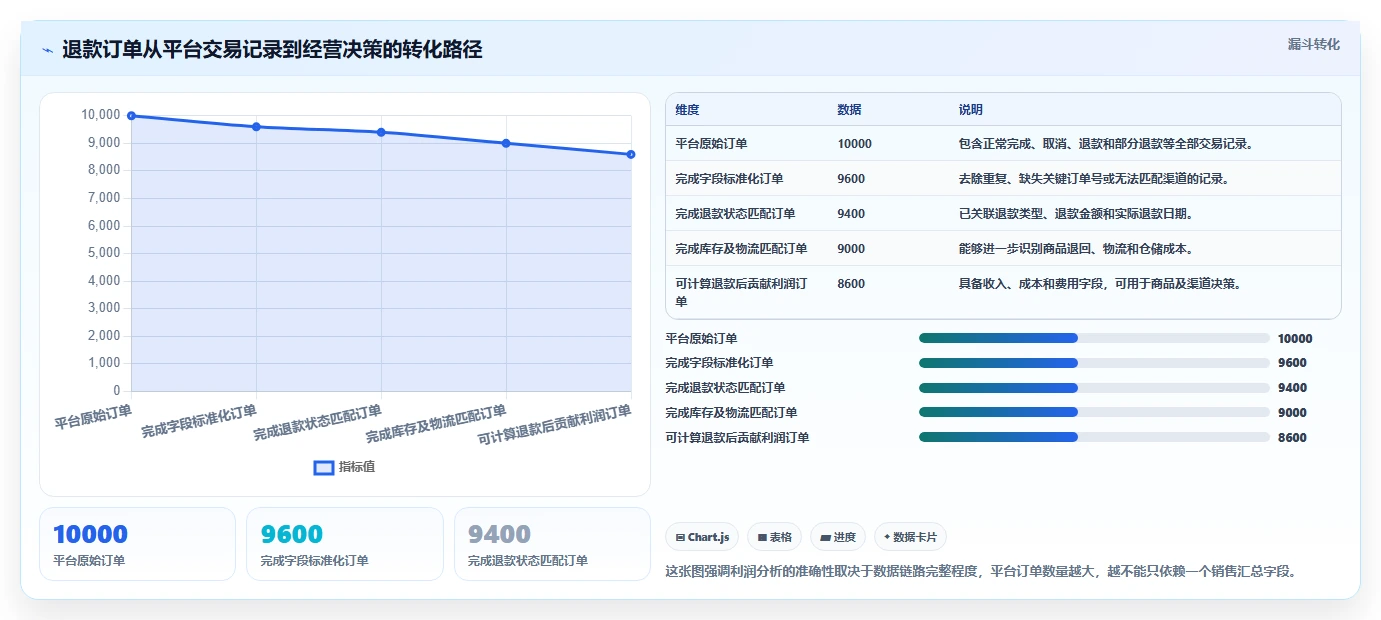Open the 9600 完成字段标准化订单 data card

point(345,544)
